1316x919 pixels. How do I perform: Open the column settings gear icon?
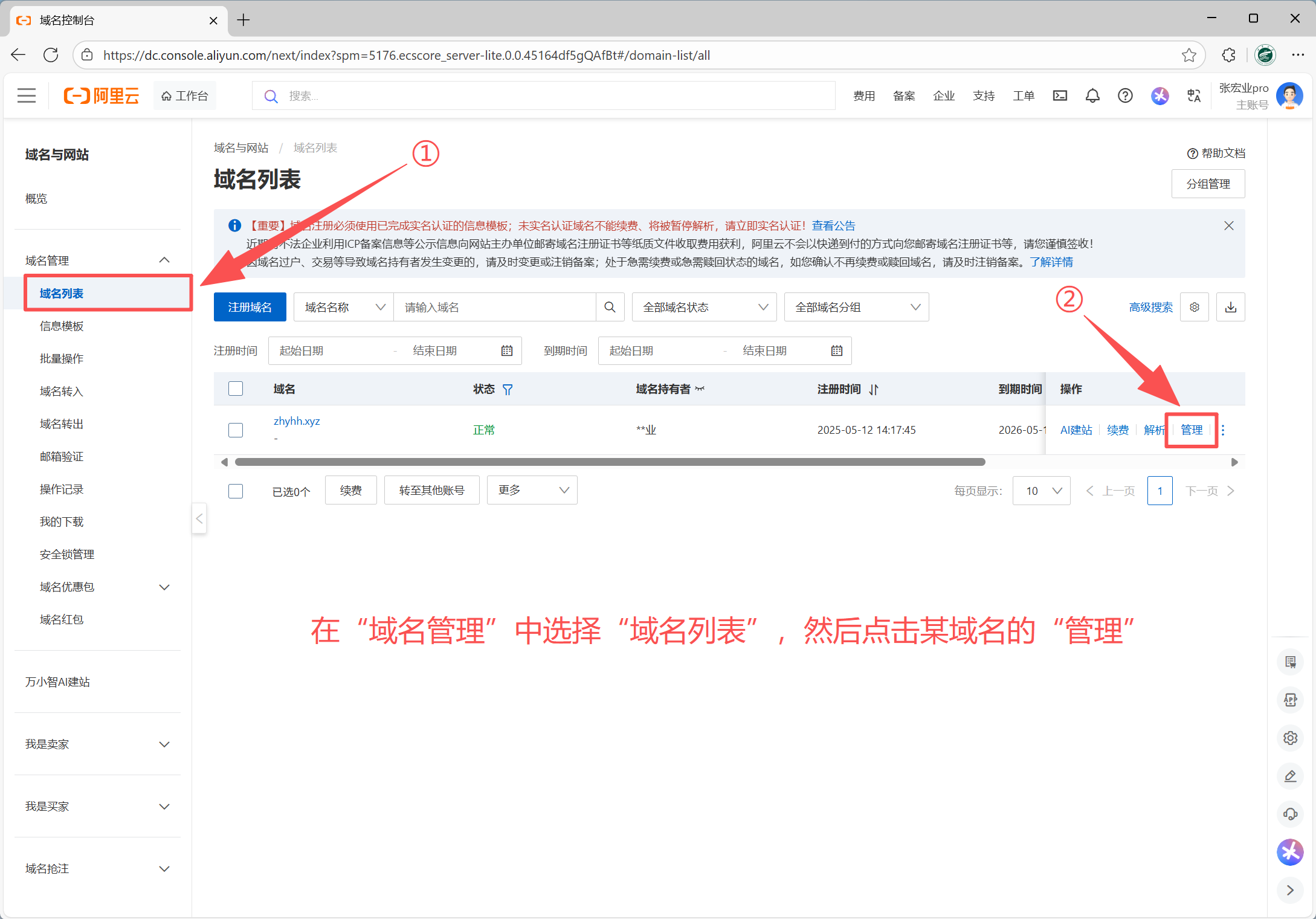1195,307
